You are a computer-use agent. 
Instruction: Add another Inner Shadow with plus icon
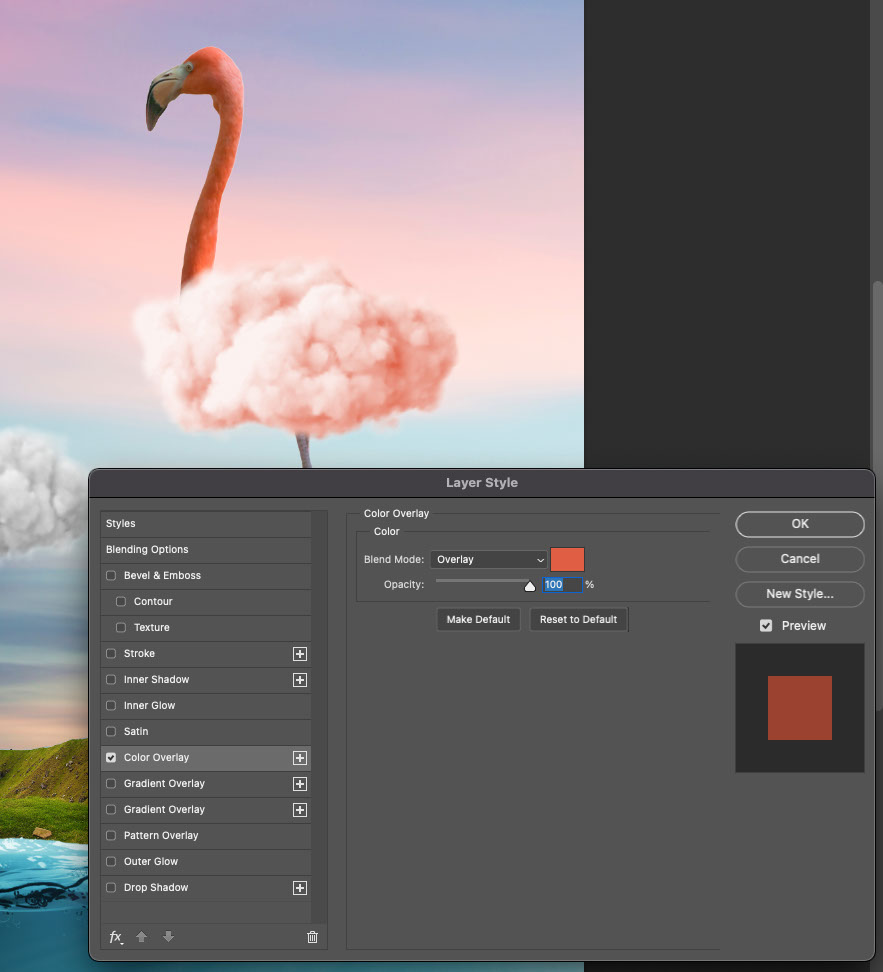299,680
